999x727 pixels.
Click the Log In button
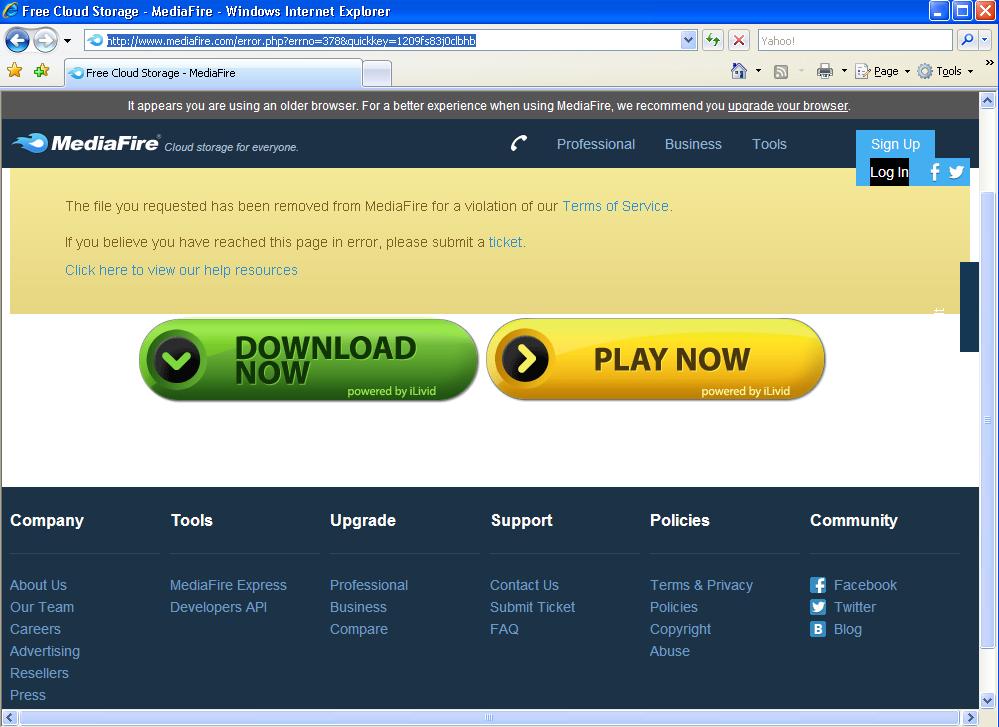coord(889,172)
